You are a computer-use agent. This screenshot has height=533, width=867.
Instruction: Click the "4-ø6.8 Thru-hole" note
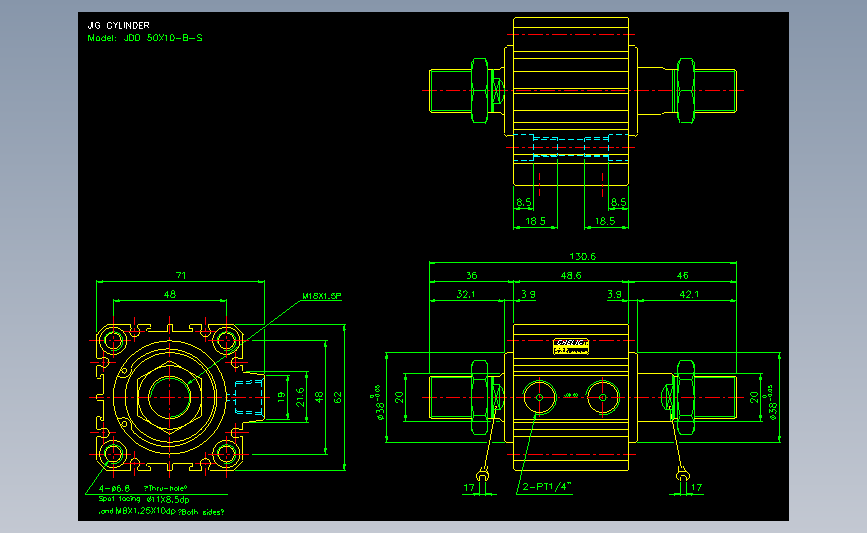coord(143,488)
